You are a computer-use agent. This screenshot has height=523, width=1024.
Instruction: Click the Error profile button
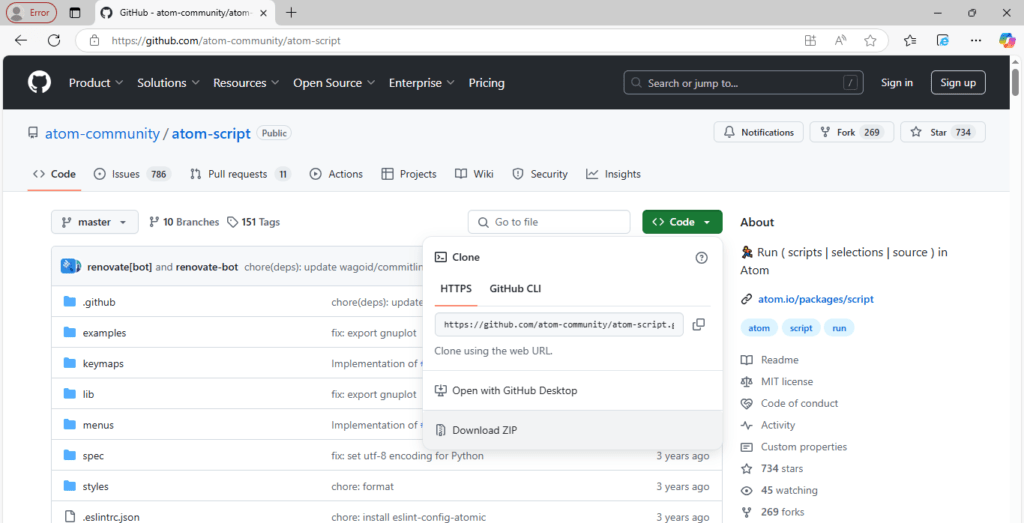pos(31,12)
